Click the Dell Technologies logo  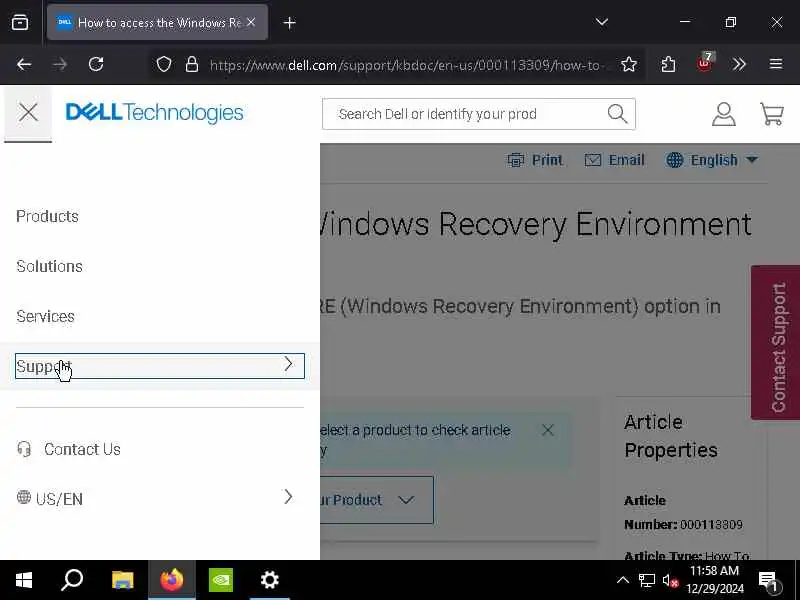pos(155,112)
